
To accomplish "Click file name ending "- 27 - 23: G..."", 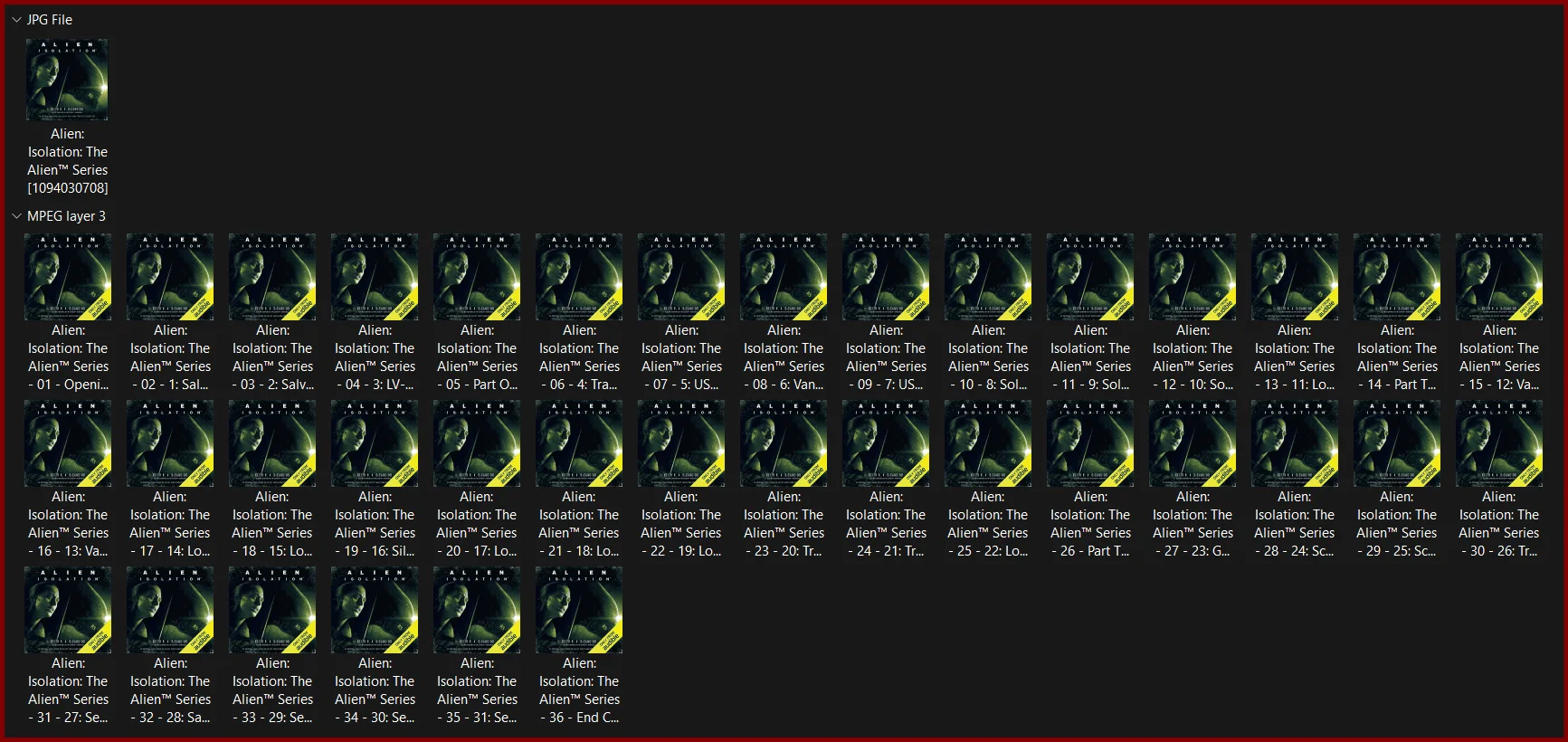I will (x=1193, y=524).
